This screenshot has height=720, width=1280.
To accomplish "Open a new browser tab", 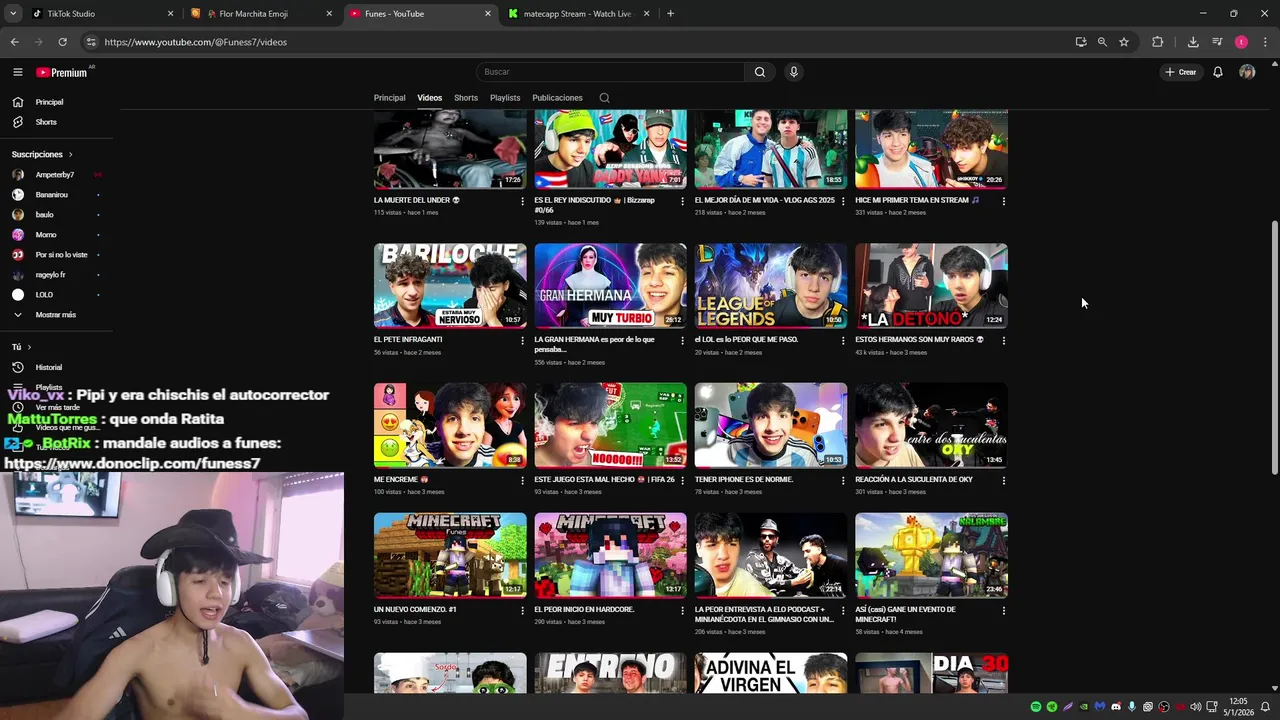I will (x=670, y=14).
